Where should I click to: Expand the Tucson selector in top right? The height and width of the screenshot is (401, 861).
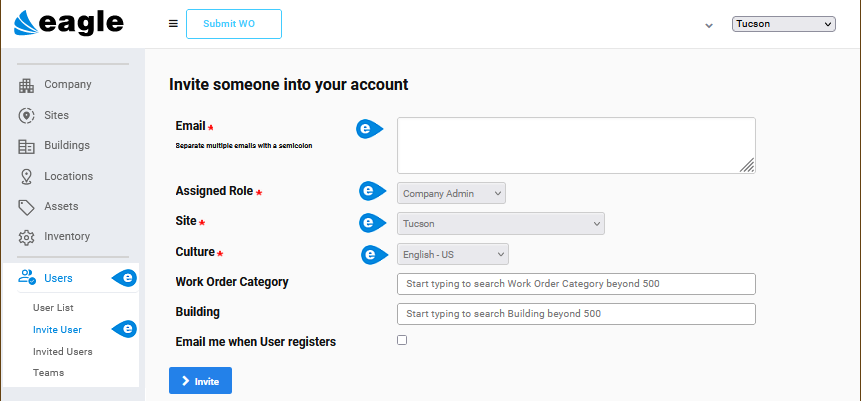tap(783, 24)
